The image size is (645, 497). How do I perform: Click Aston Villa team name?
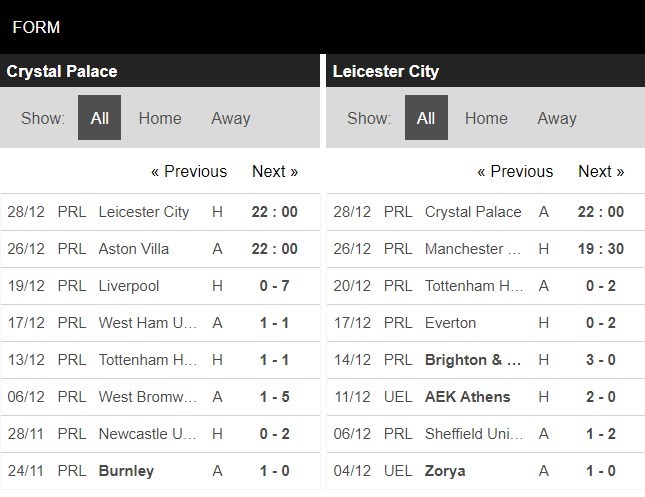point(134,249)
